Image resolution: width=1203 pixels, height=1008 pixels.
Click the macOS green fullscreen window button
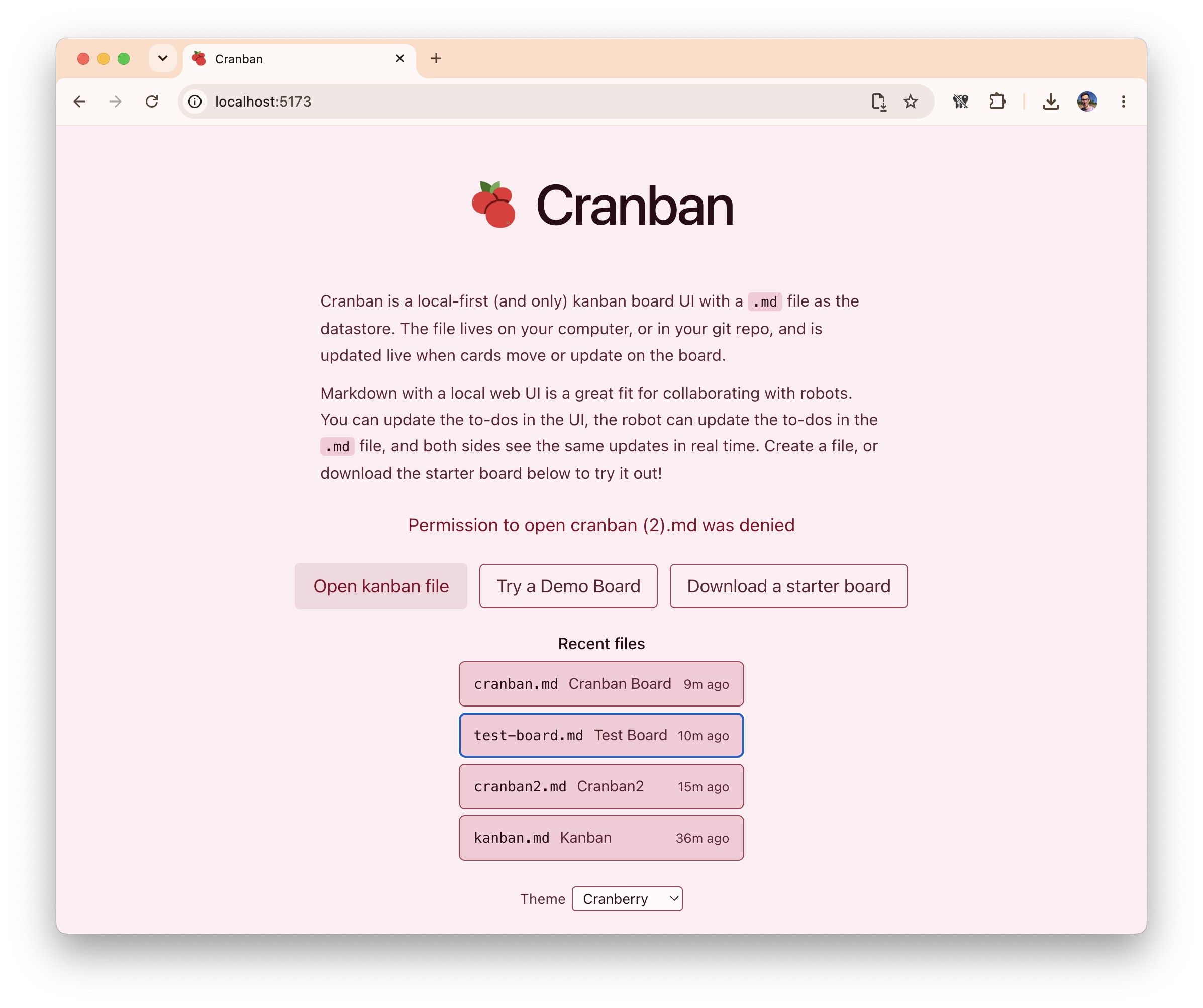pos(124,58)
